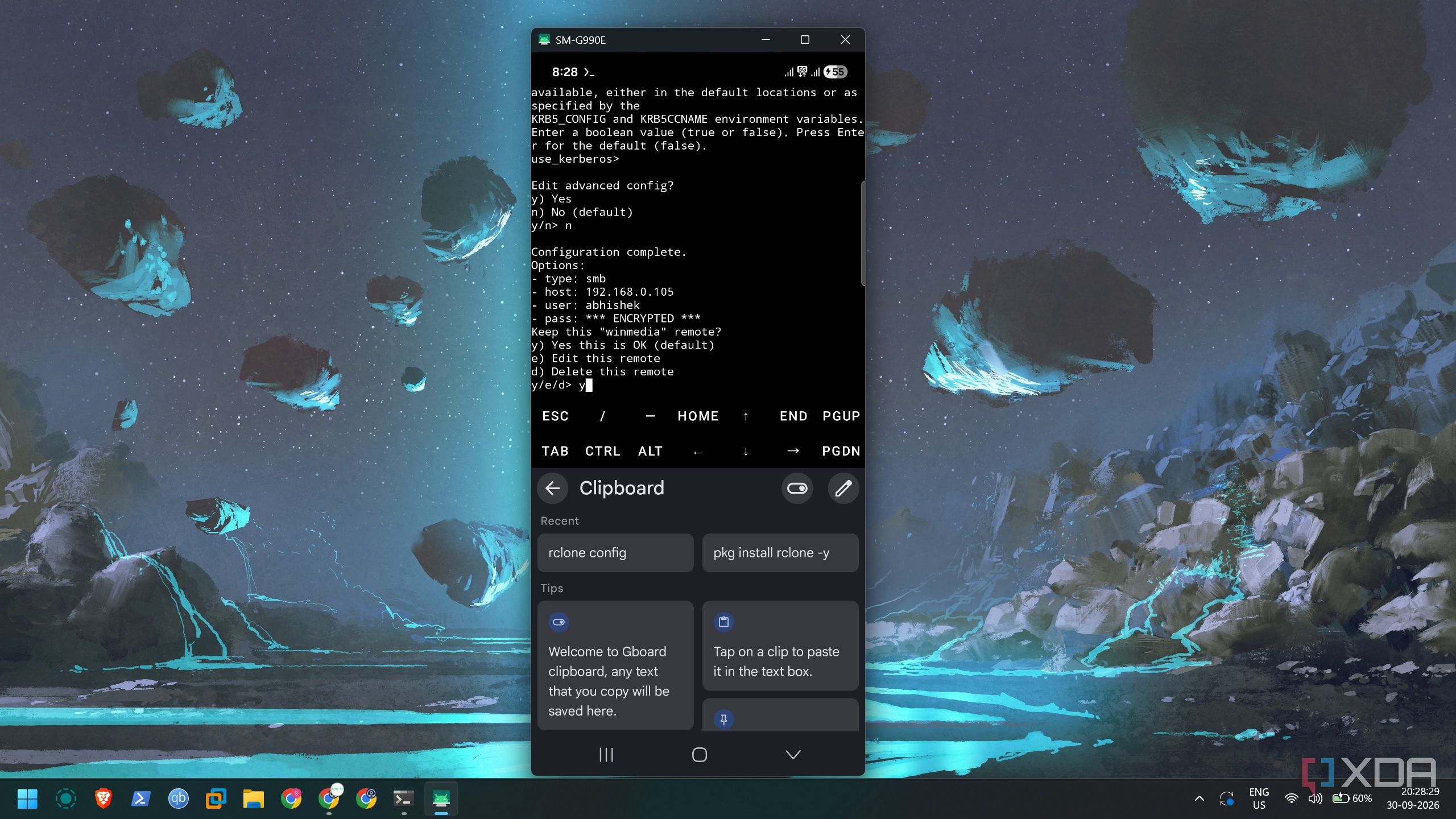The height and width of the screenshot is (819, 1456).
Task: Expand the hidden system tray icons chevron
Action: tap(1199, 799)
